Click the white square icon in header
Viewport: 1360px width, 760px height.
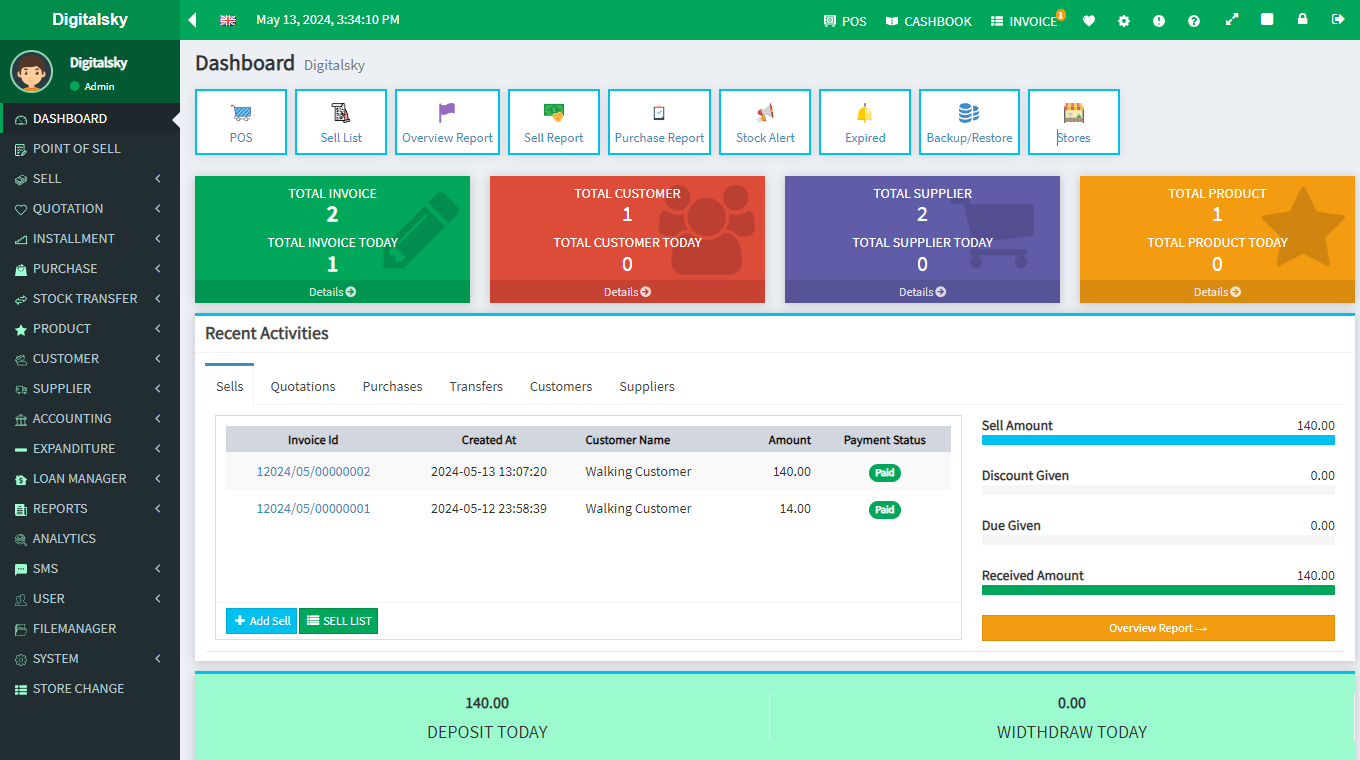click(x=1267, y=19)
